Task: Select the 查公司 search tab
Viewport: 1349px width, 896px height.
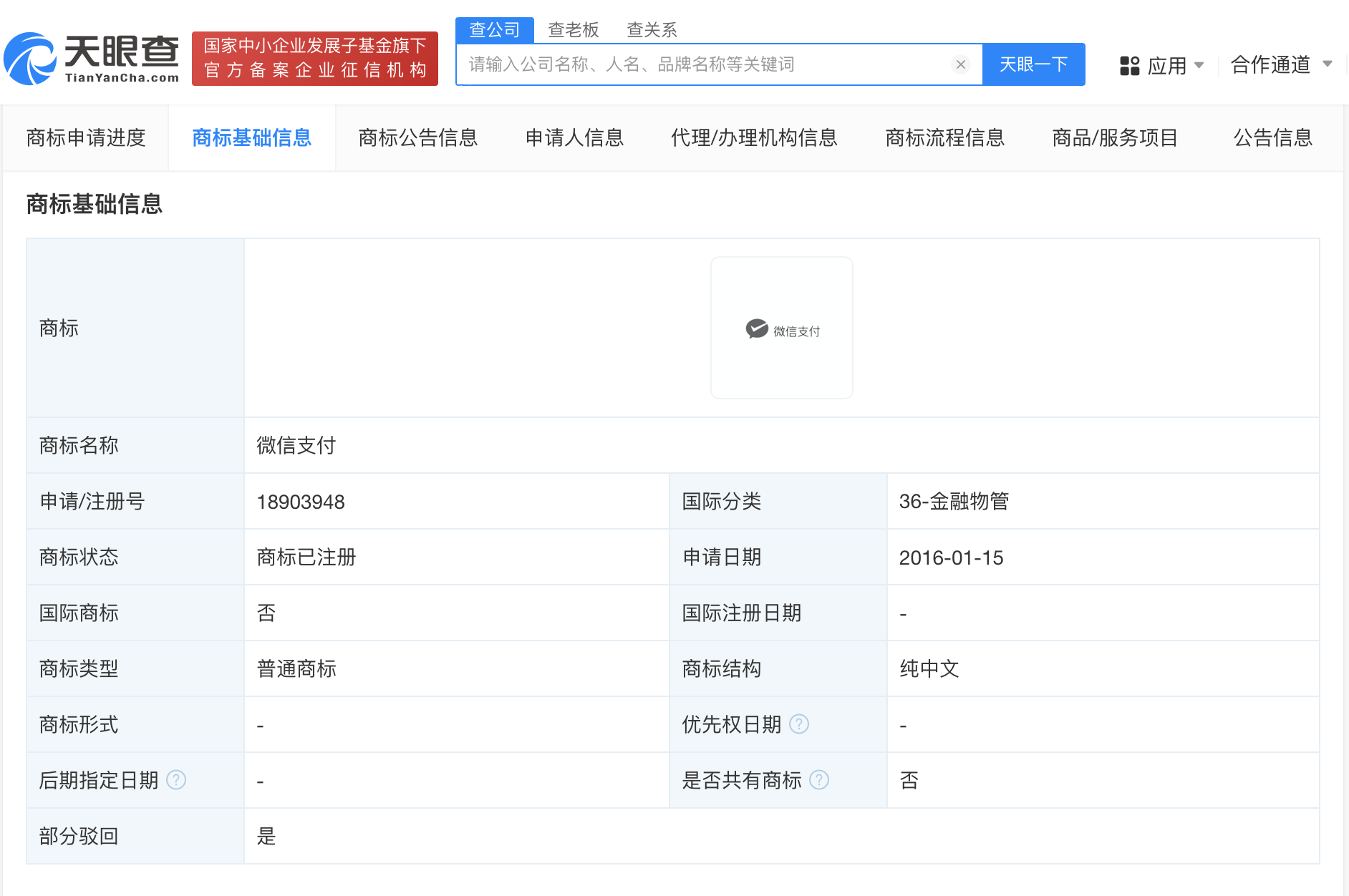Action: point(494,30)
